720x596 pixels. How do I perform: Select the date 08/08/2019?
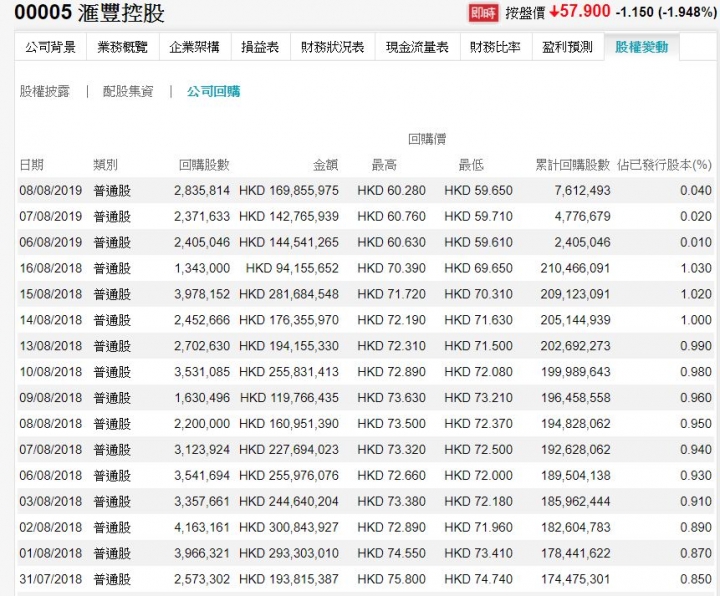point(51,191)
